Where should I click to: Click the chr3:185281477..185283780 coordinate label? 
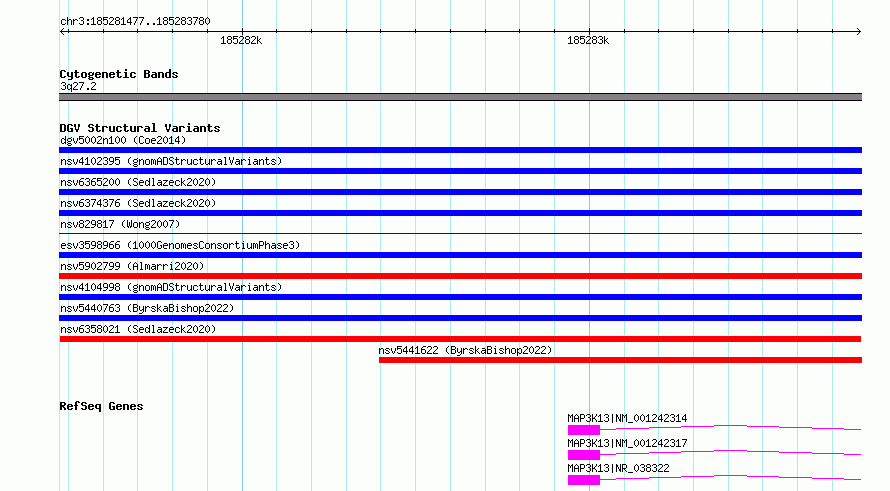pyautogui.click(x=135, y=21)
